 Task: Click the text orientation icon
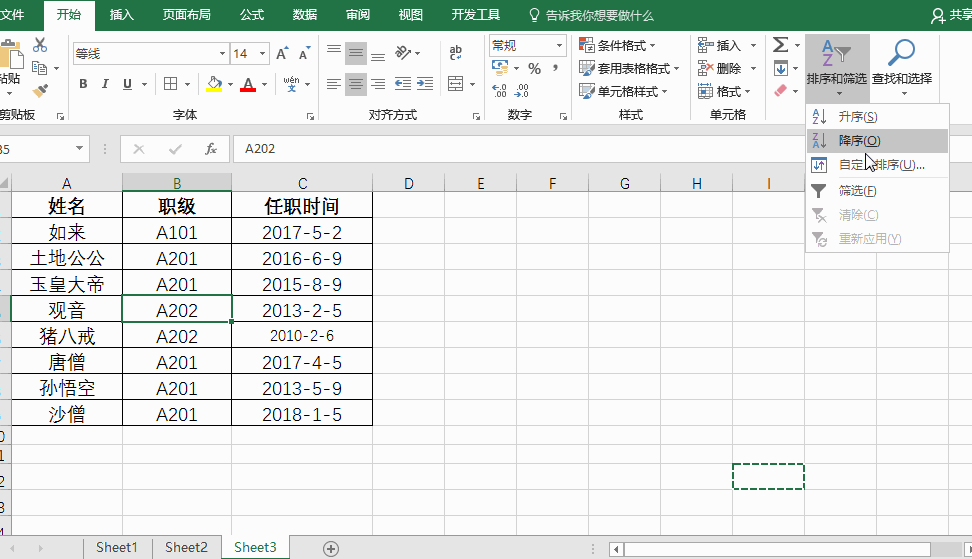tap(404, 53)
